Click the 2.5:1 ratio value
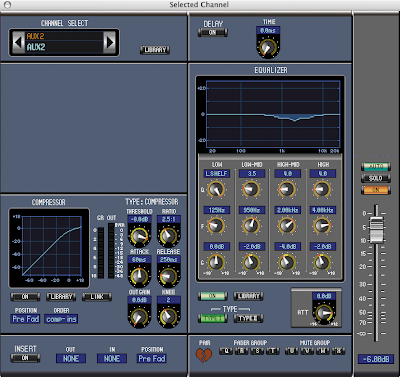 tap(169, 219)
